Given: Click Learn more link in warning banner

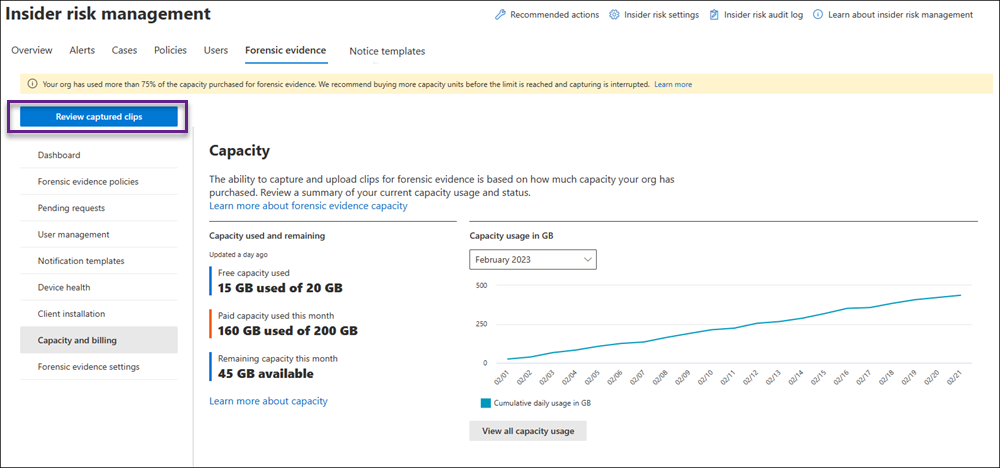Looking at the screenshot, I should [673, 85].
